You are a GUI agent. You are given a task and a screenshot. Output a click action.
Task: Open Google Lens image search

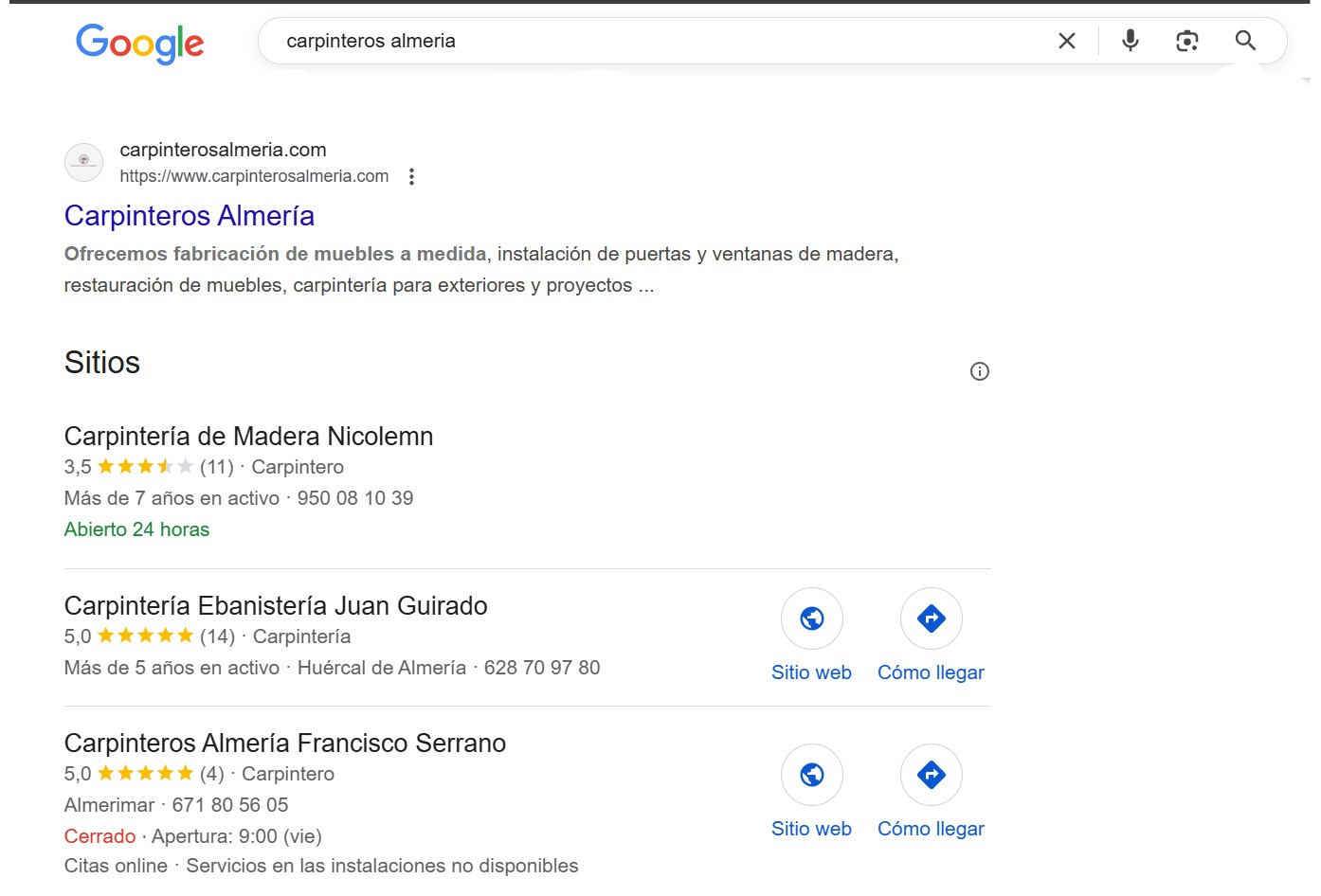(1187, 41)
